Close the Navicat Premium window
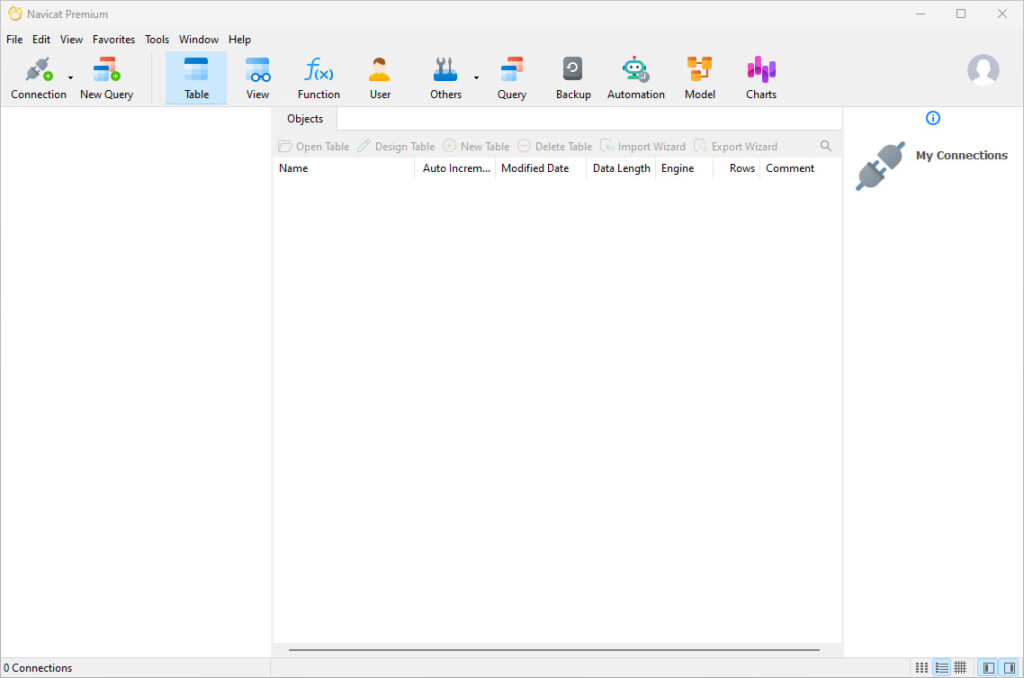 [x=1002, y=14]
